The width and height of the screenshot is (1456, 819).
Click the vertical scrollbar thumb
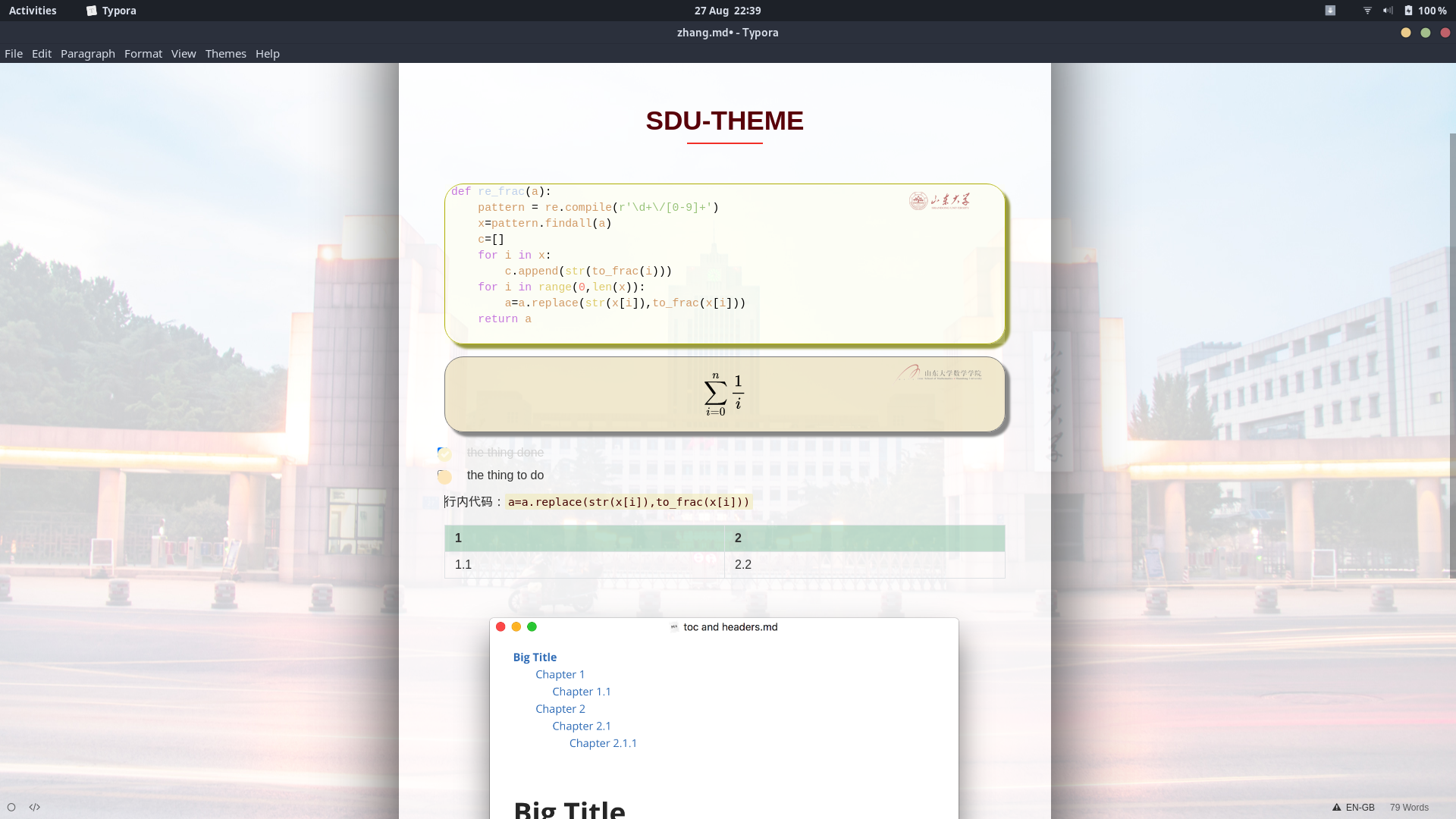tap(1452, 356)
